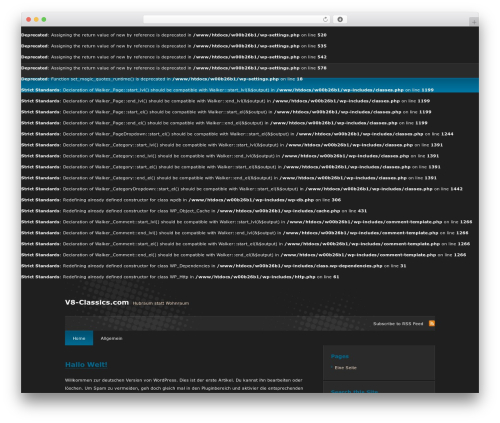Click the WP_Http line 61 message

(180, 277)
